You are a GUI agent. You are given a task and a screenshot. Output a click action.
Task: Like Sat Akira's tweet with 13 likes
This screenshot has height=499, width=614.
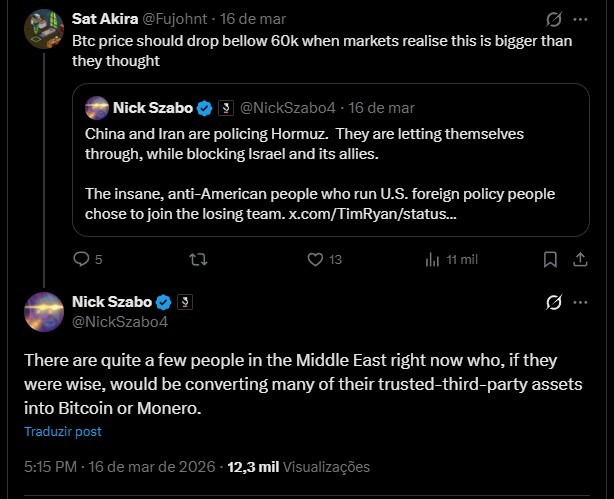click(315, 259)
